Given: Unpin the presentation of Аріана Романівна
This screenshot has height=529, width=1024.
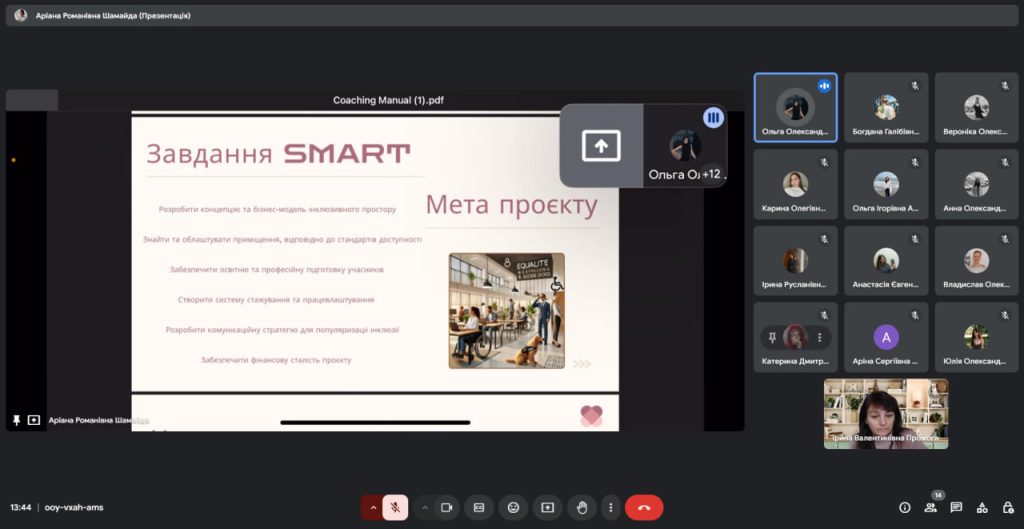Looking at the screenshot, I should pyautogui.click(x=16, y=421).
